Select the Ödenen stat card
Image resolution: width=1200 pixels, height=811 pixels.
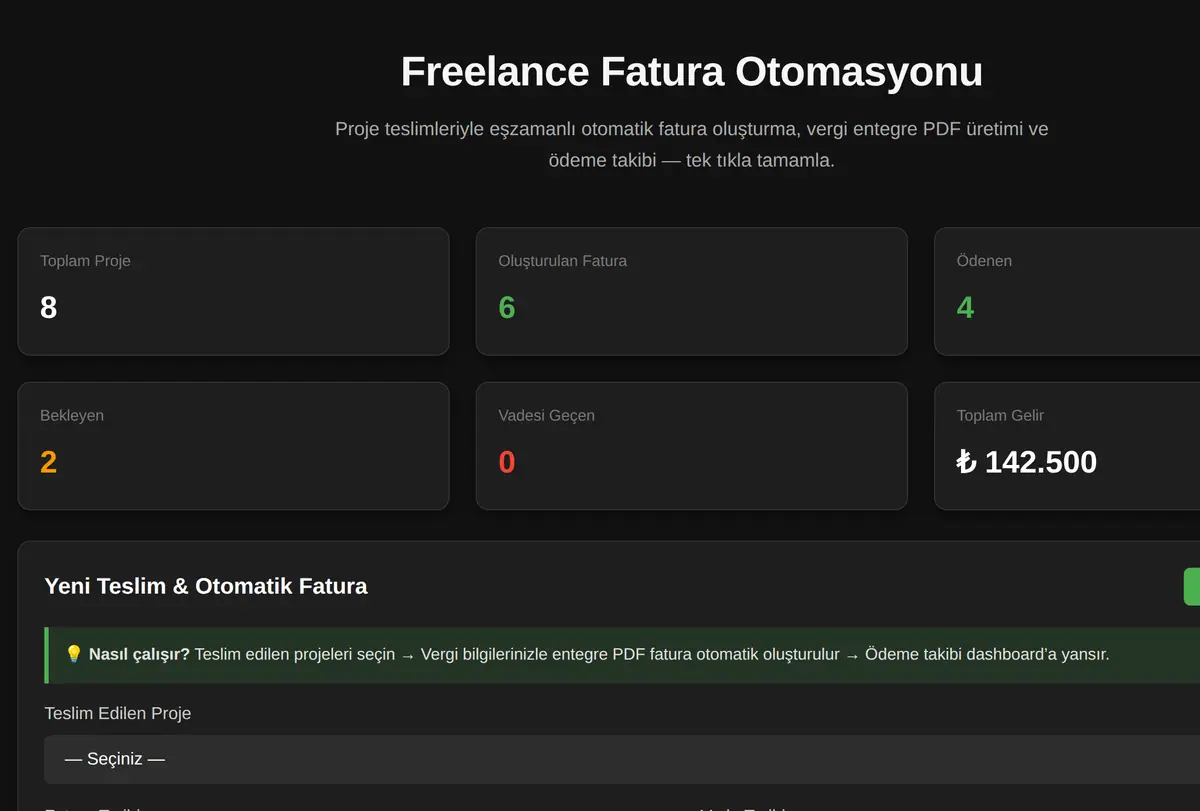[x=1067, y=291]
